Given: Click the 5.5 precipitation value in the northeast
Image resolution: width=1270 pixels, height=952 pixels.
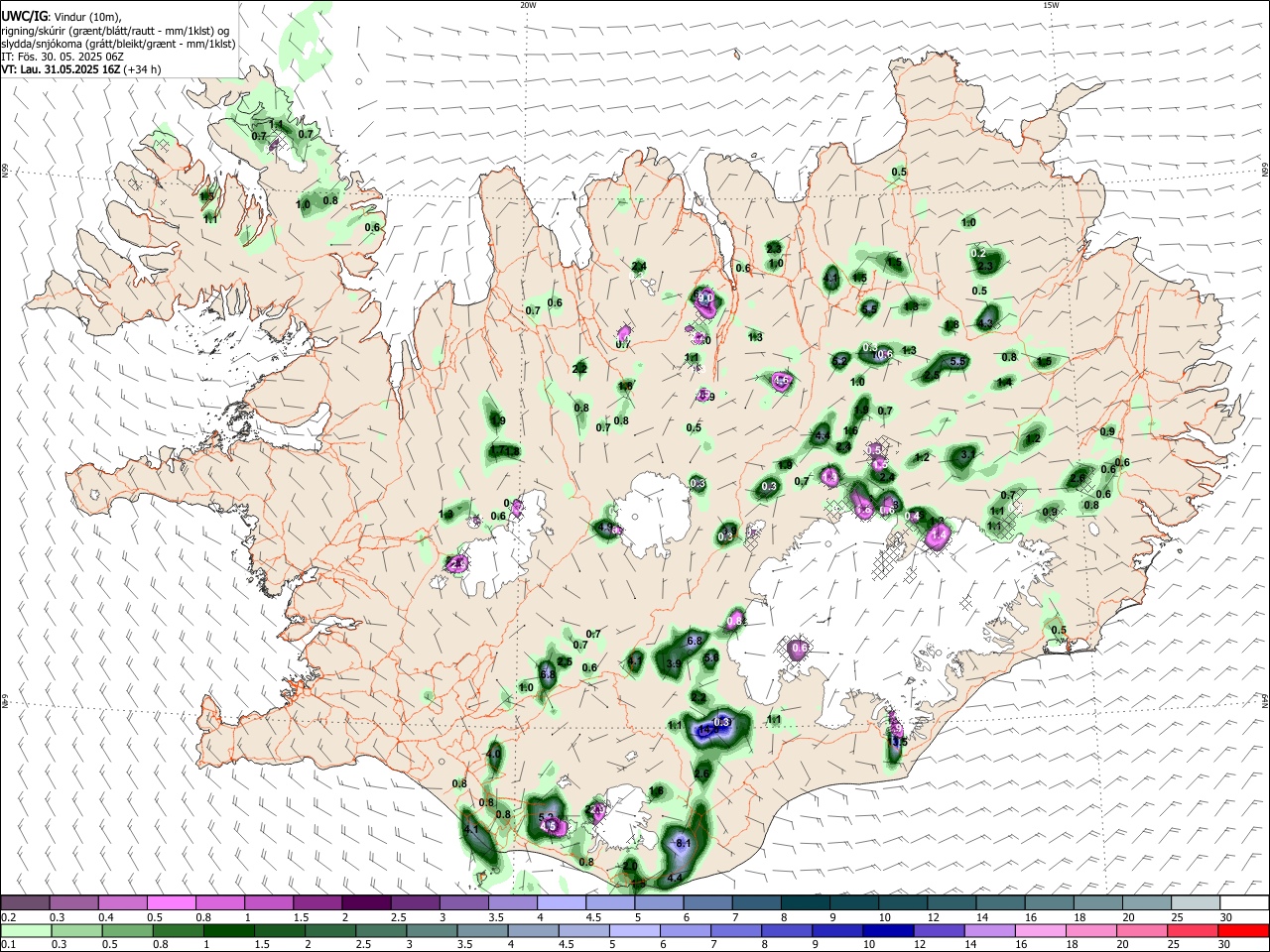Looking at the screenshot, I should tap(957, 362).
